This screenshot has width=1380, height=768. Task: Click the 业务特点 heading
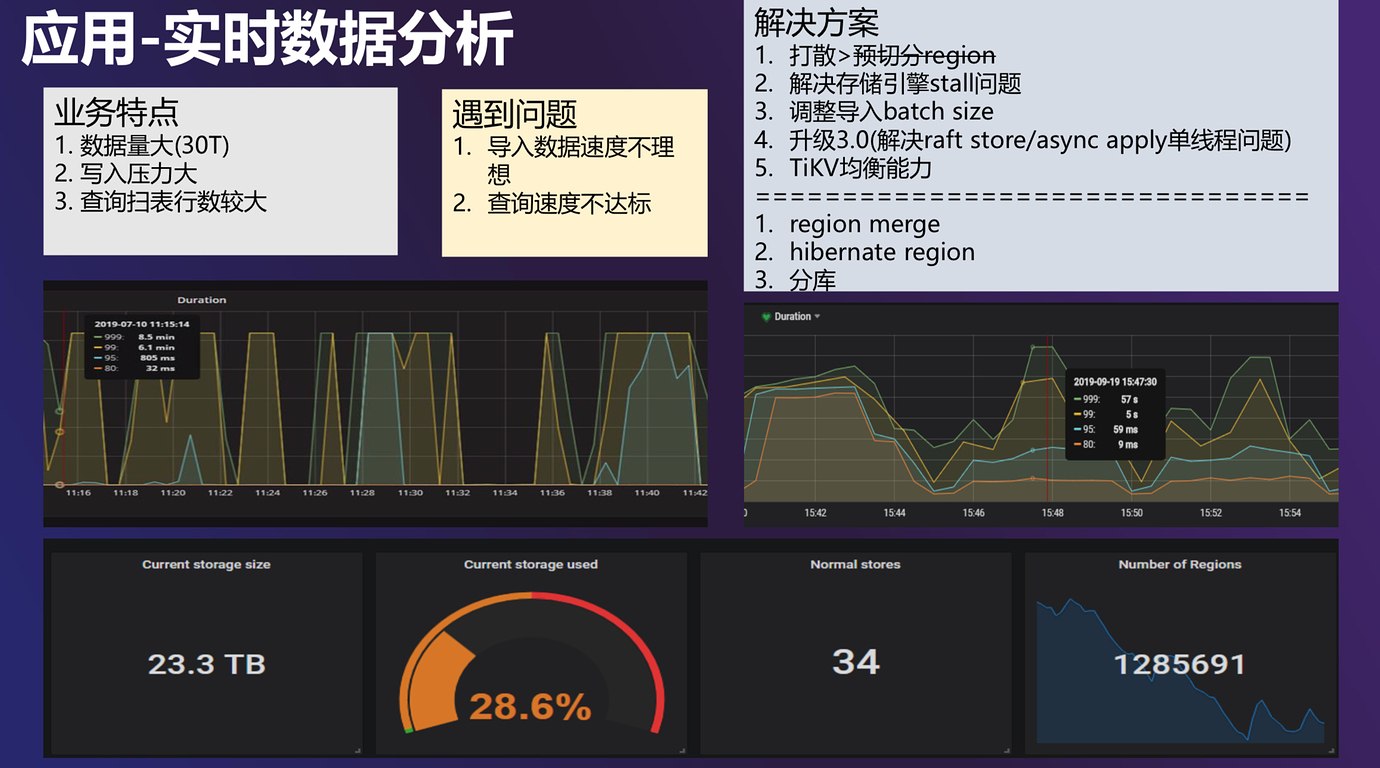[x=117, y=113]
